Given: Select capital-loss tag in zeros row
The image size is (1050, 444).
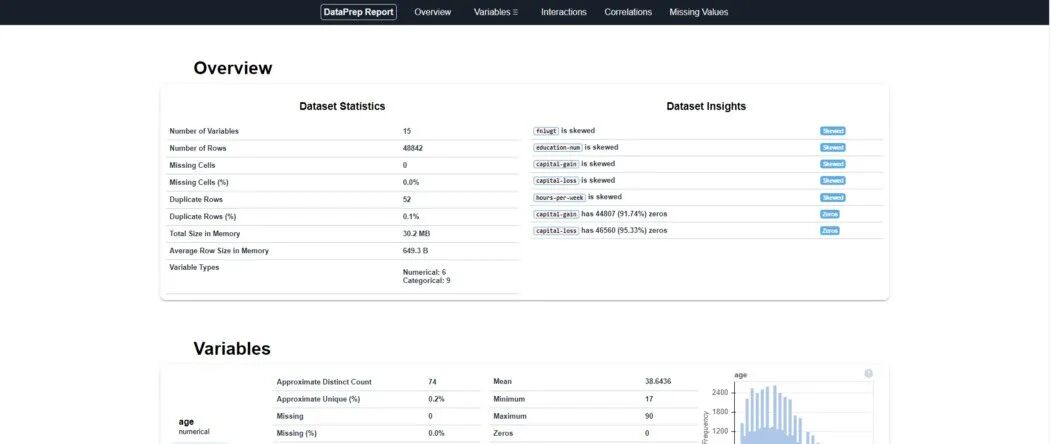Looking at the screenshot, I should (x=556, y=230).
